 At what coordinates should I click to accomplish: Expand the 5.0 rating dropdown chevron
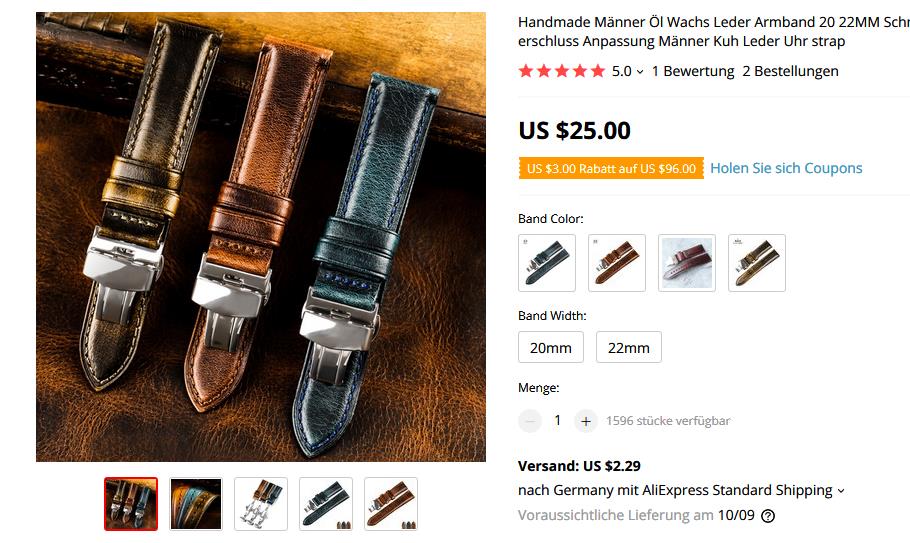tap(640, 72)
